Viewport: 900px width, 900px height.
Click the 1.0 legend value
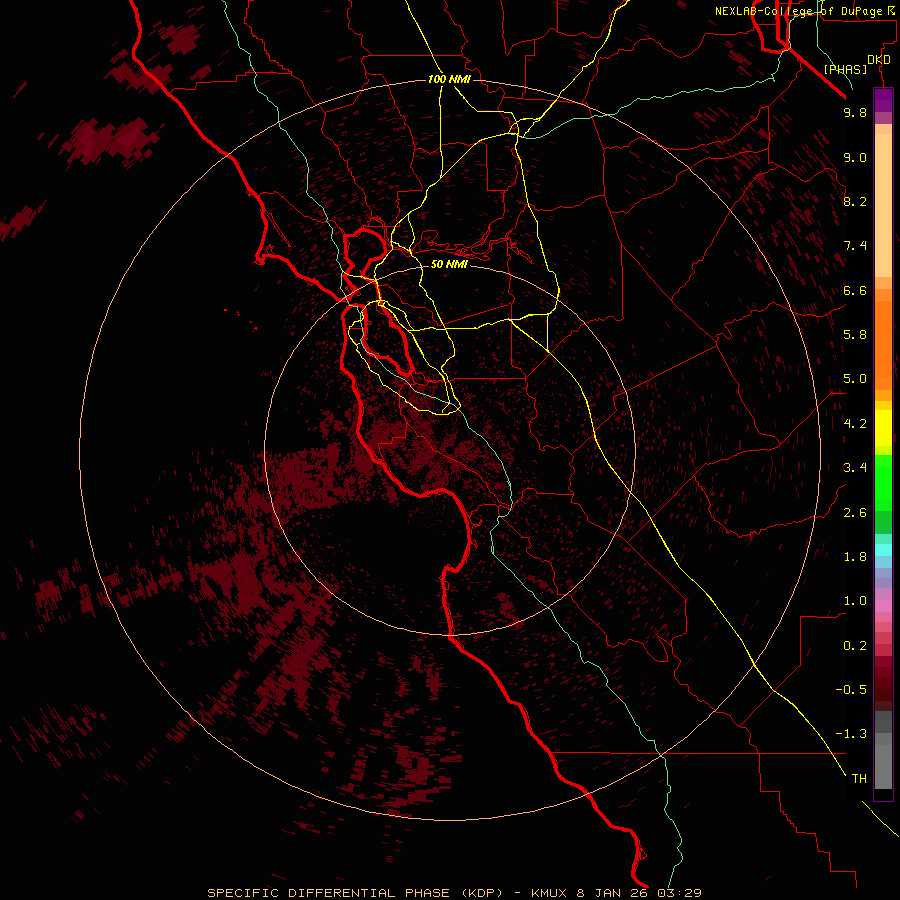tap(855, 601)
